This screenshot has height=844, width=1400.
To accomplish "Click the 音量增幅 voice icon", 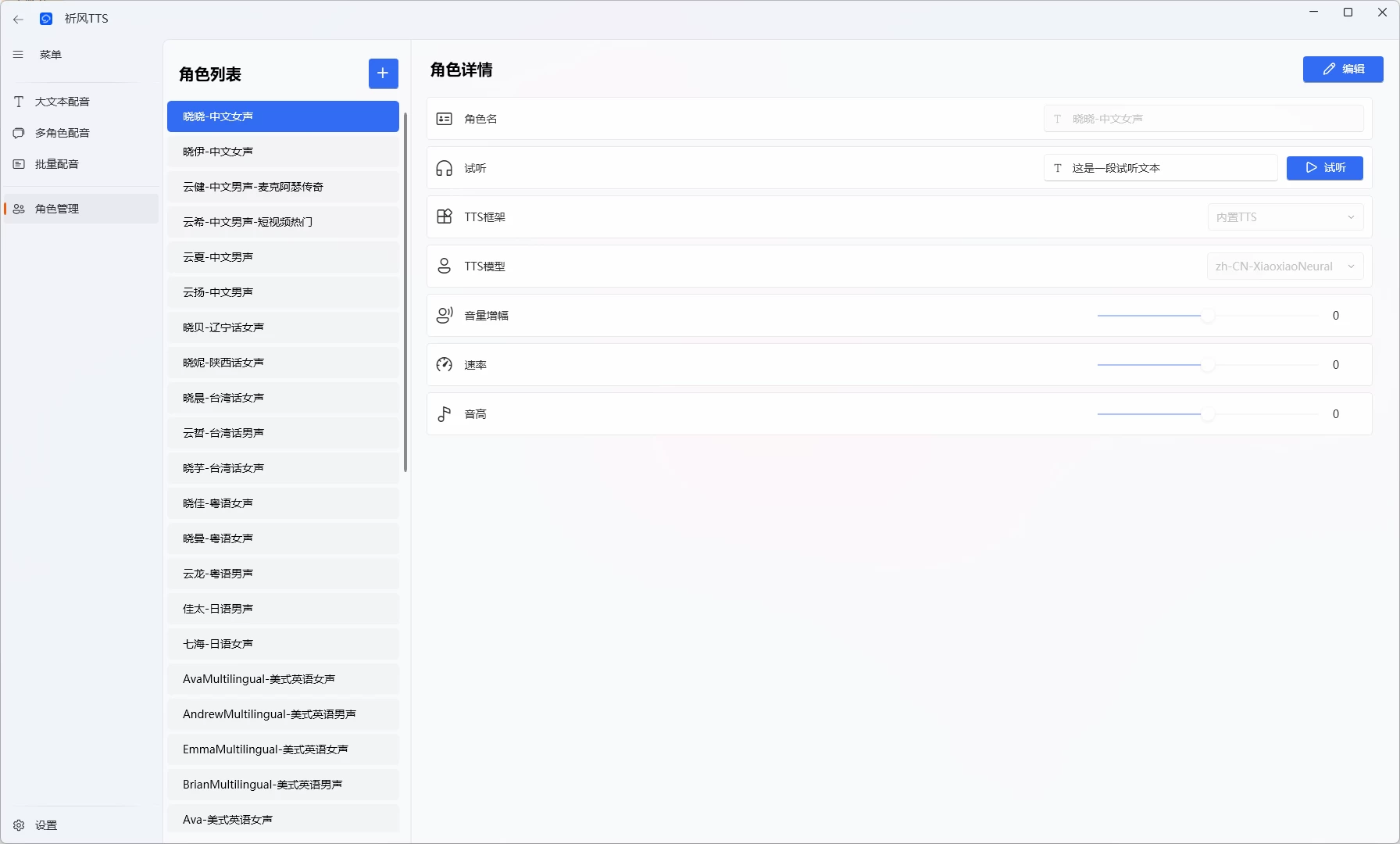I will click(445, 315).
